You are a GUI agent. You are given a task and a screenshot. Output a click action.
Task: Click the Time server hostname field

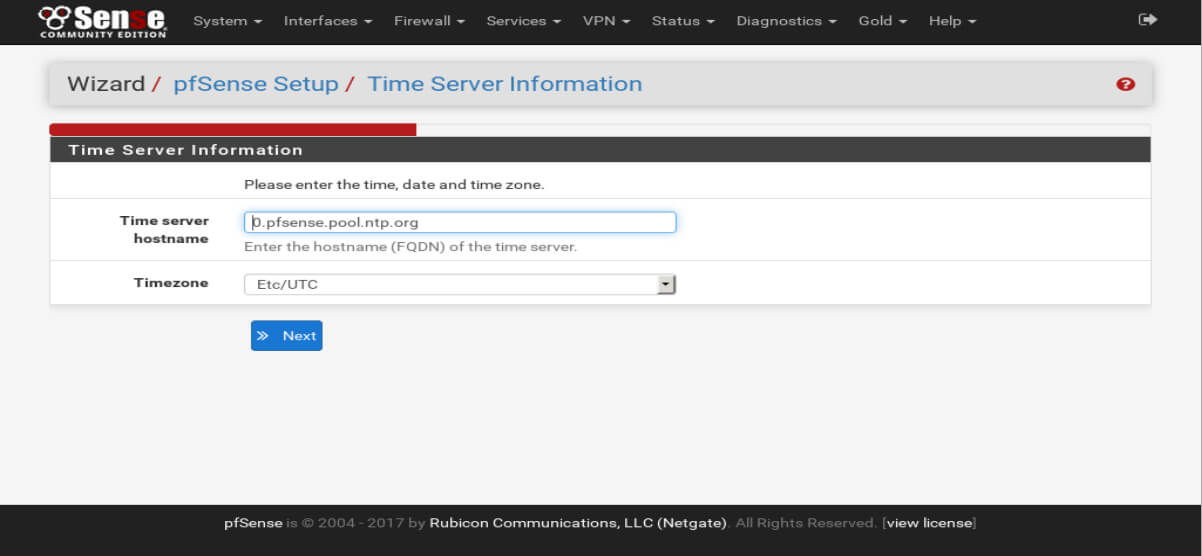point(460,222)
